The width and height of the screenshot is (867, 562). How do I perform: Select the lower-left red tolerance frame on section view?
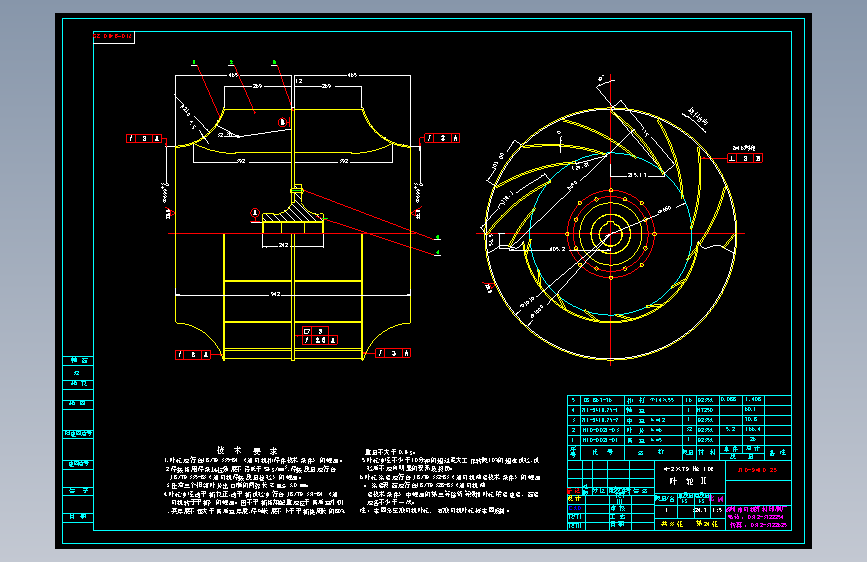[x=192, y=355]
